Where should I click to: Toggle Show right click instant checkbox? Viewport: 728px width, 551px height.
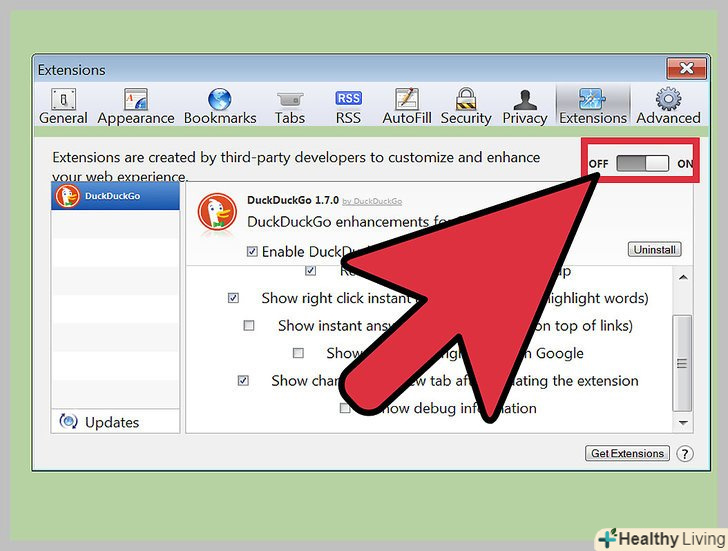233,298
